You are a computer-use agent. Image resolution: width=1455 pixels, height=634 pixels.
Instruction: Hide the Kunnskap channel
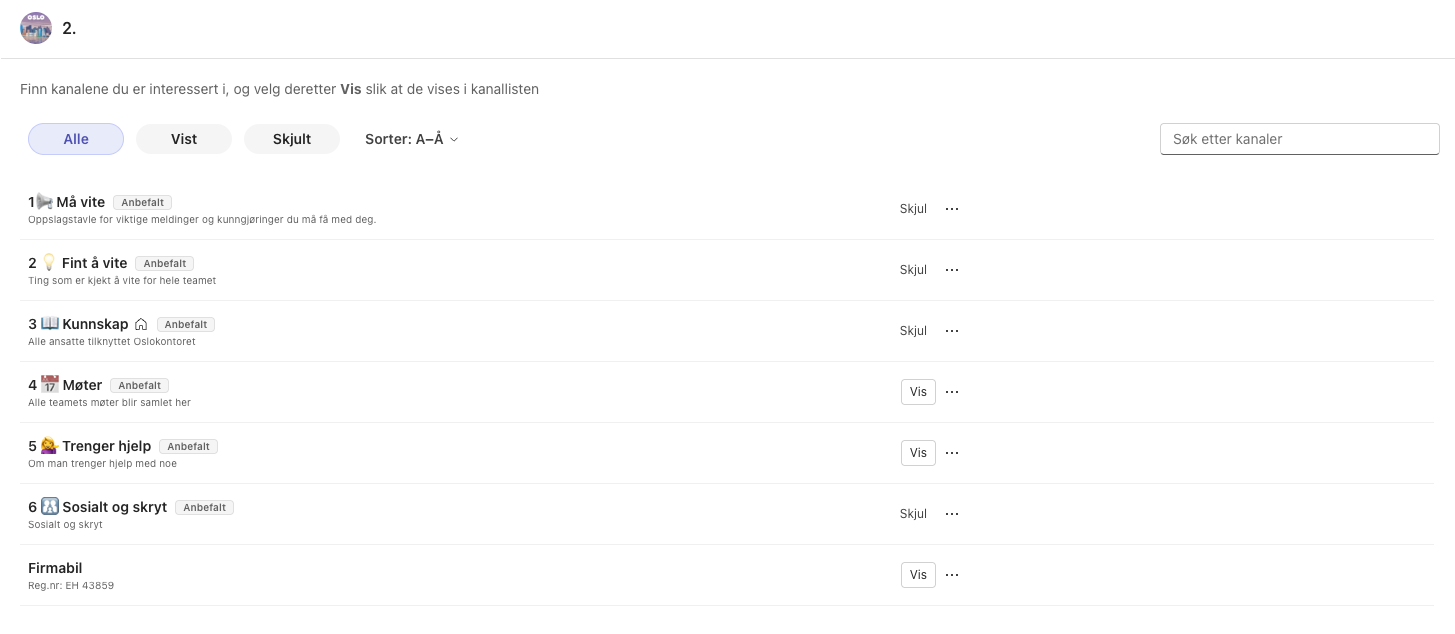coord(913,331)
